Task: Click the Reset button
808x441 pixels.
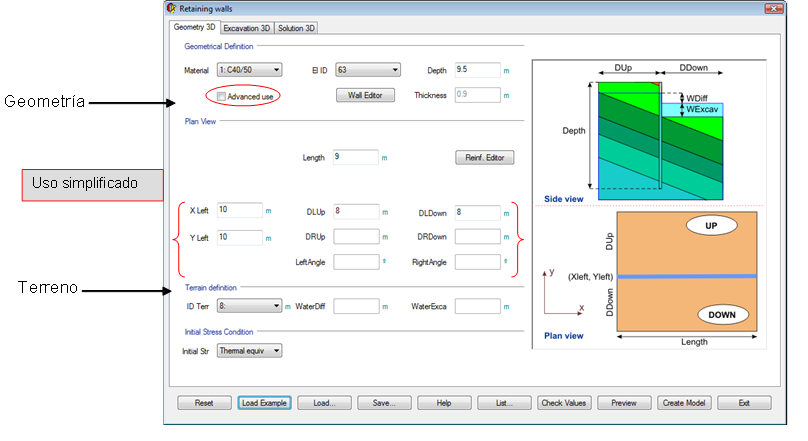Action: tap(204, 403)
